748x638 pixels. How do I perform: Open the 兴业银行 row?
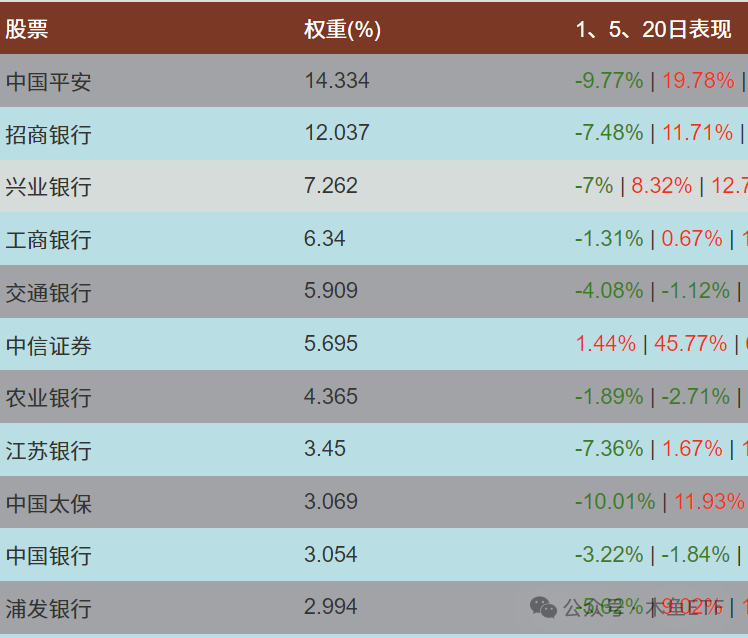coord(374,186)
